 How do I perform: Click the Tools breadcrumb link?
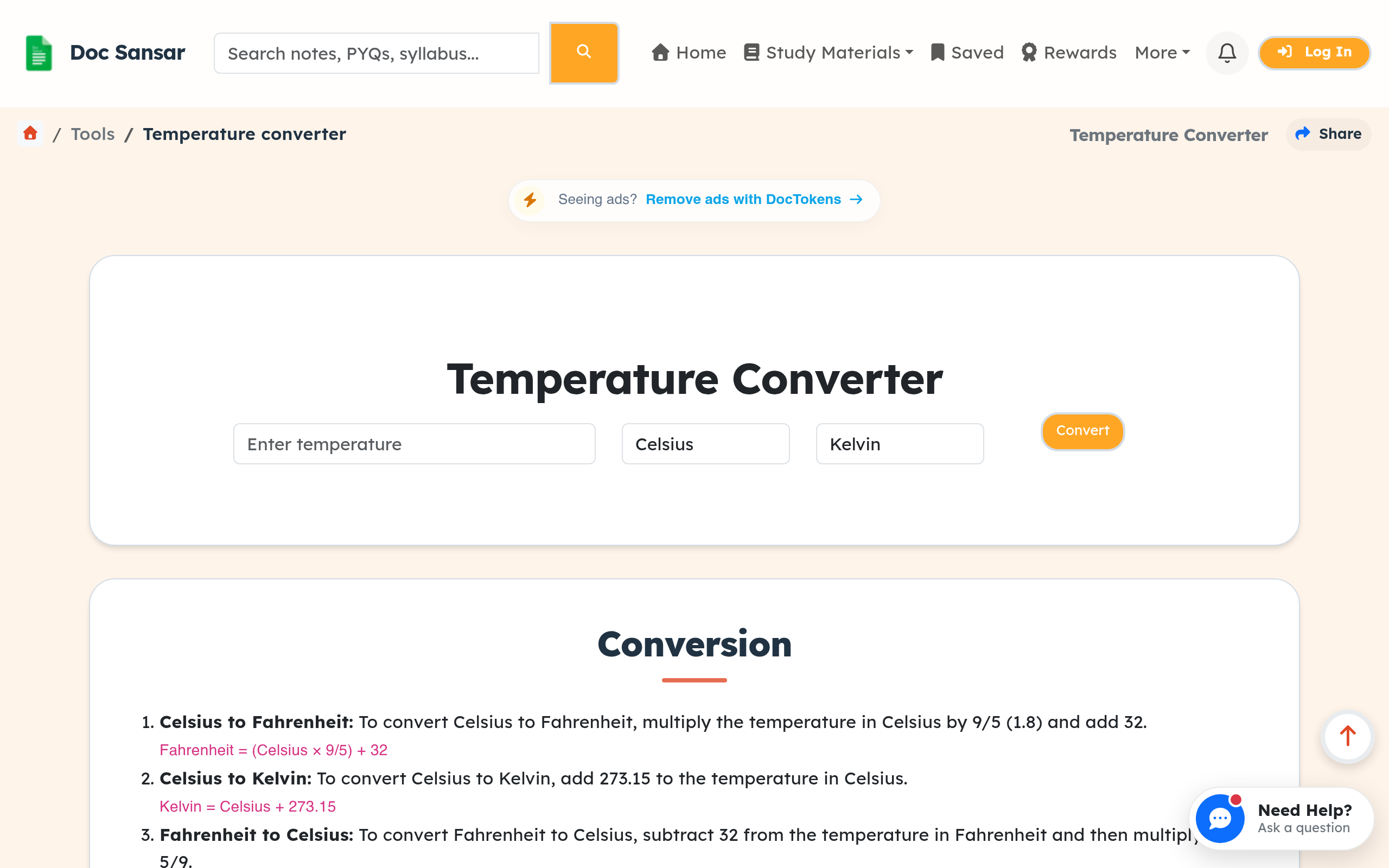pos(93,134)
